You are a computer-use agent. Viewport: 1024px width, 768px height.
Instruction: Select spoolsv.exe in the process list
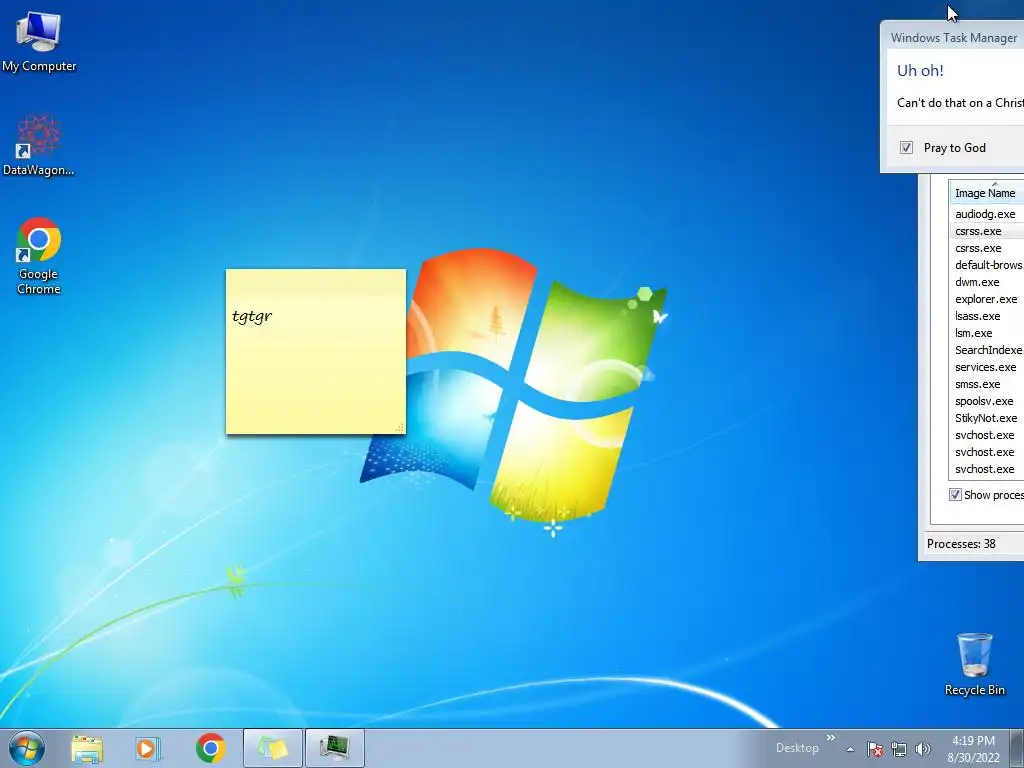point(986,401)
